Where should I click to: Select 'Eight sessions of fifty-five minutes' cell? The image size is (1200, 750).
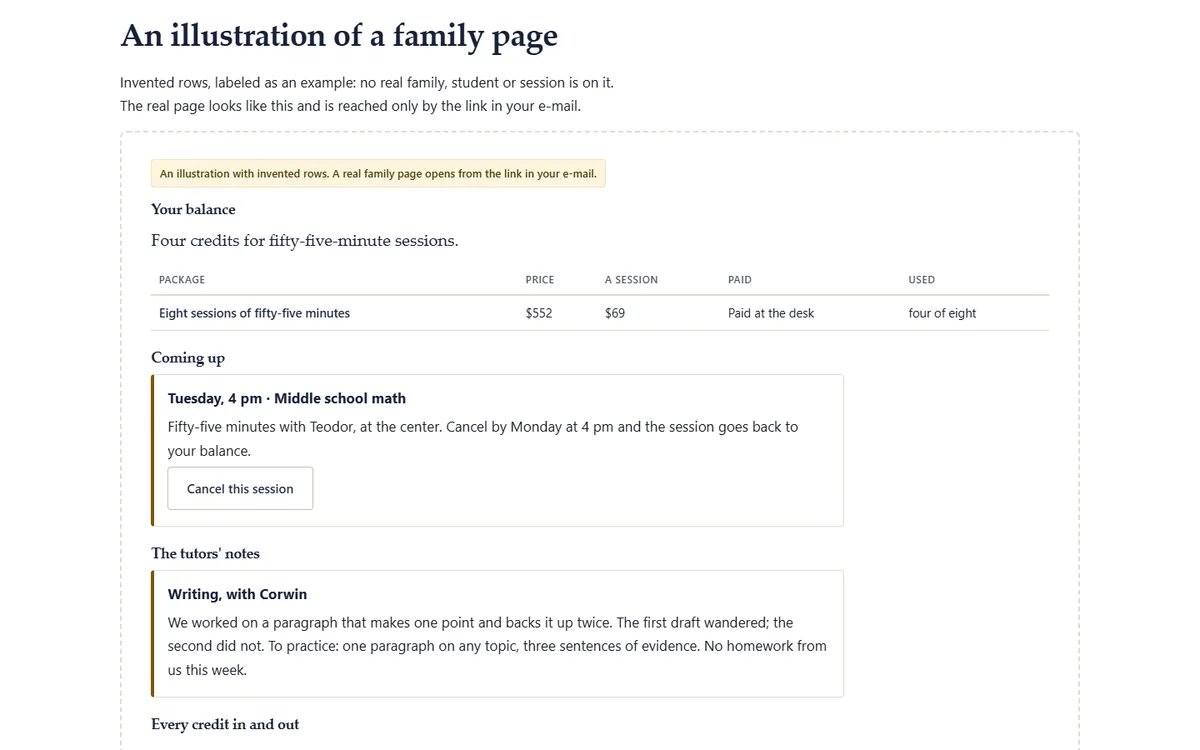[x=255, y=313]
